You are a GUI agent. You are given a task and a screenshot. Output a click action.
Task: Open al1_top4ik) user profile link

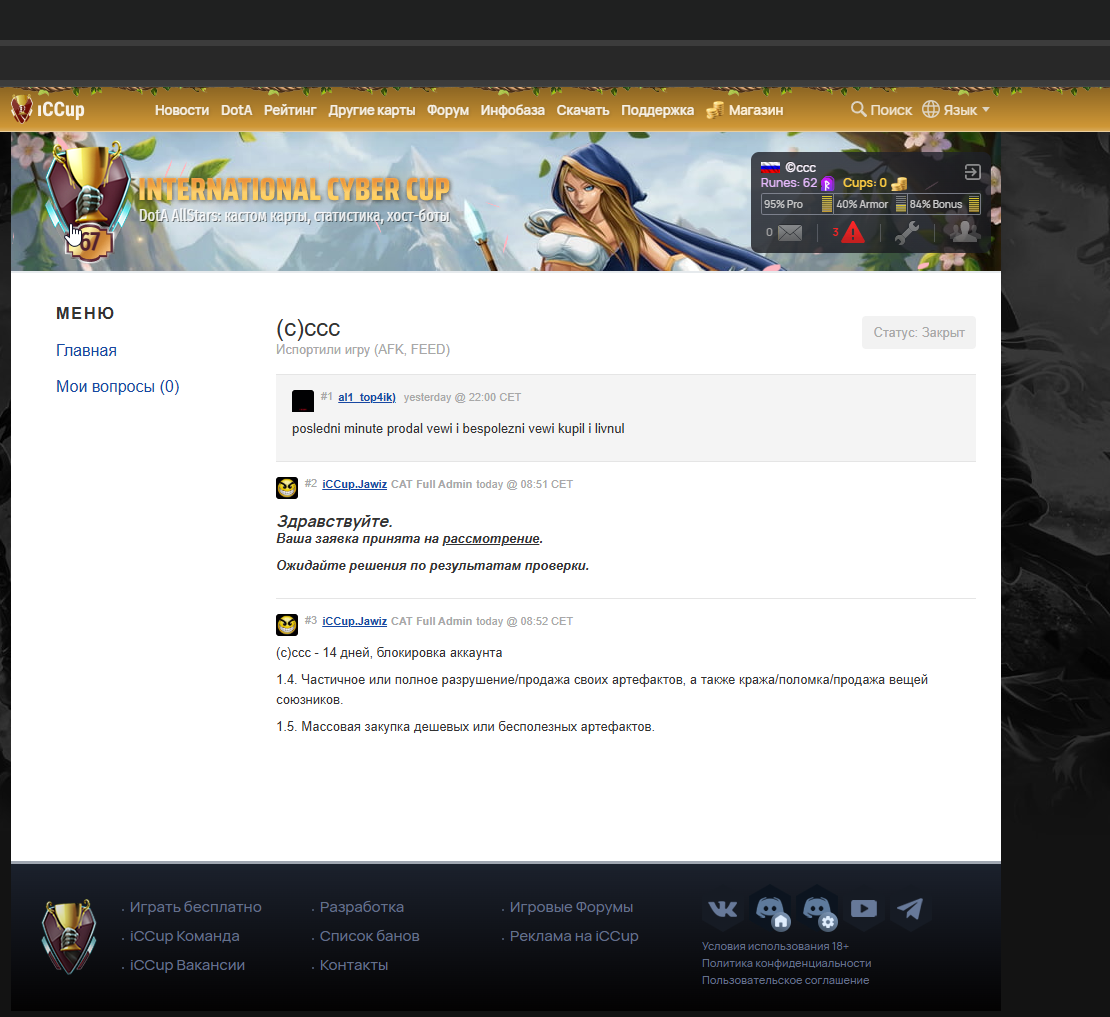(367, 397)
